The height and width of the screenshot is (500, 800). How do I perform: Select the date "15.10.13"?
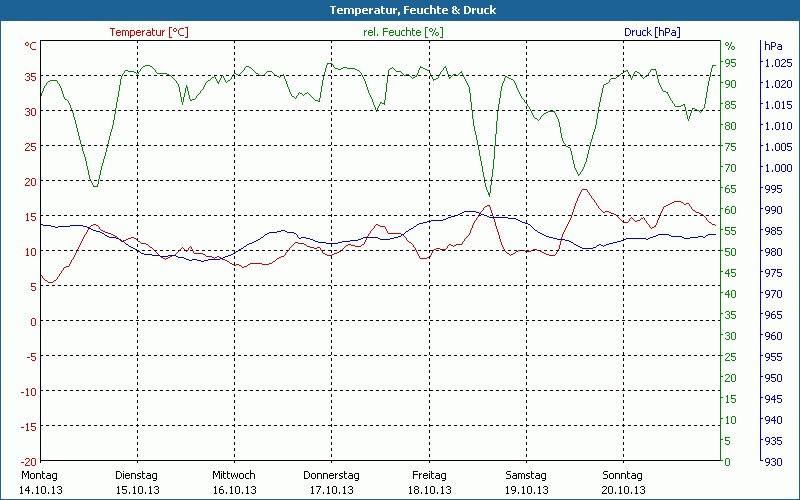[137, 490]
